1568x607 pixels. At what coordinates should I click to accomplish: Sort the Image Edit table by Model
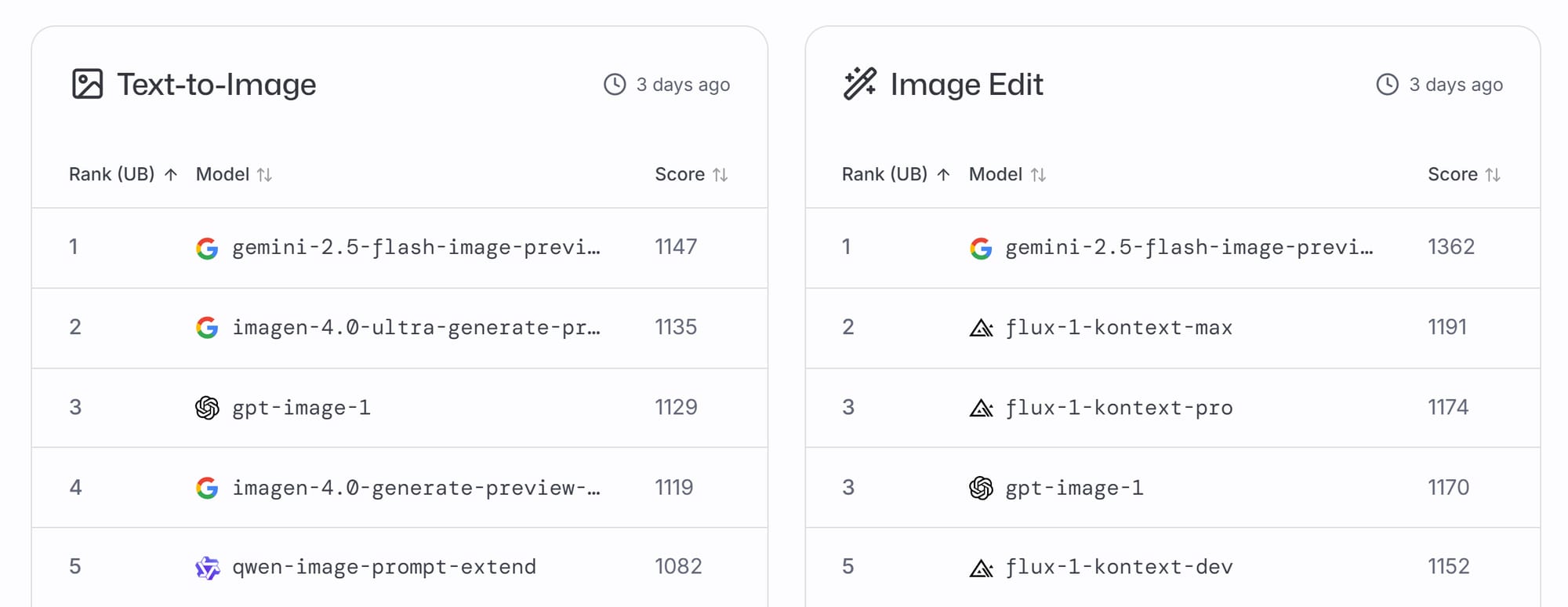coord(1007,174)
